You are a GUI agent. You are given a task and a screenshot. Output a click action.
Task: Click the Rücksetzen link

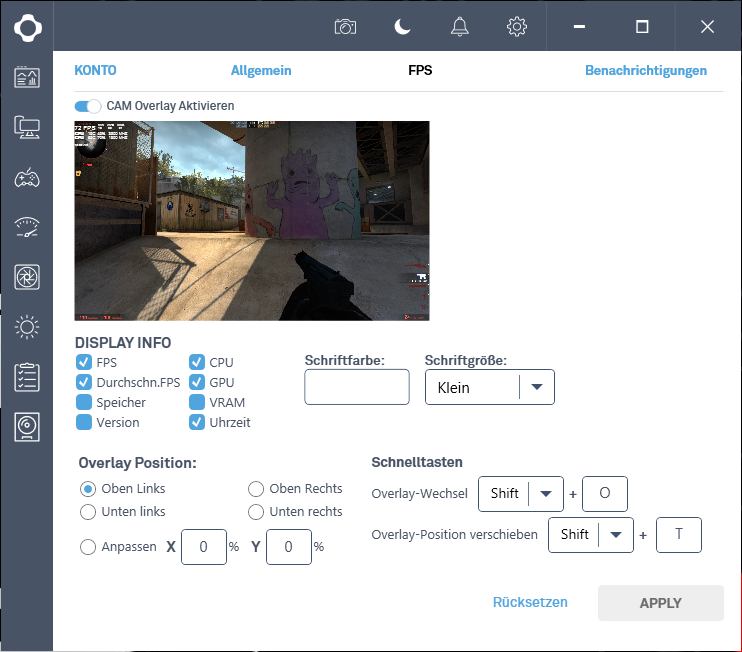click(530, 602)
